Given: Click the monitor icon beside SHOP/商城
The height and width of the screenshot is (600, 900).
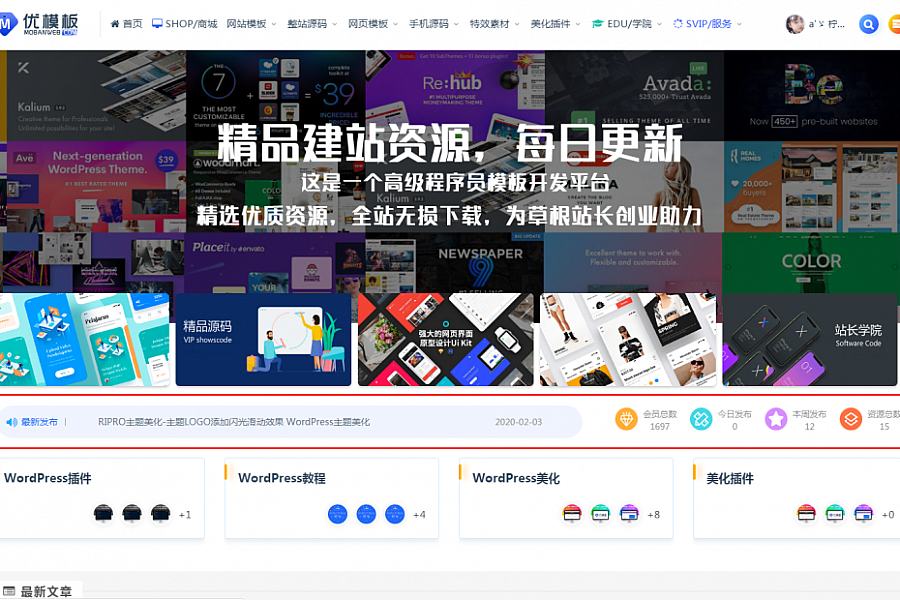Looking at the screenshot, I should coord(157,24).
